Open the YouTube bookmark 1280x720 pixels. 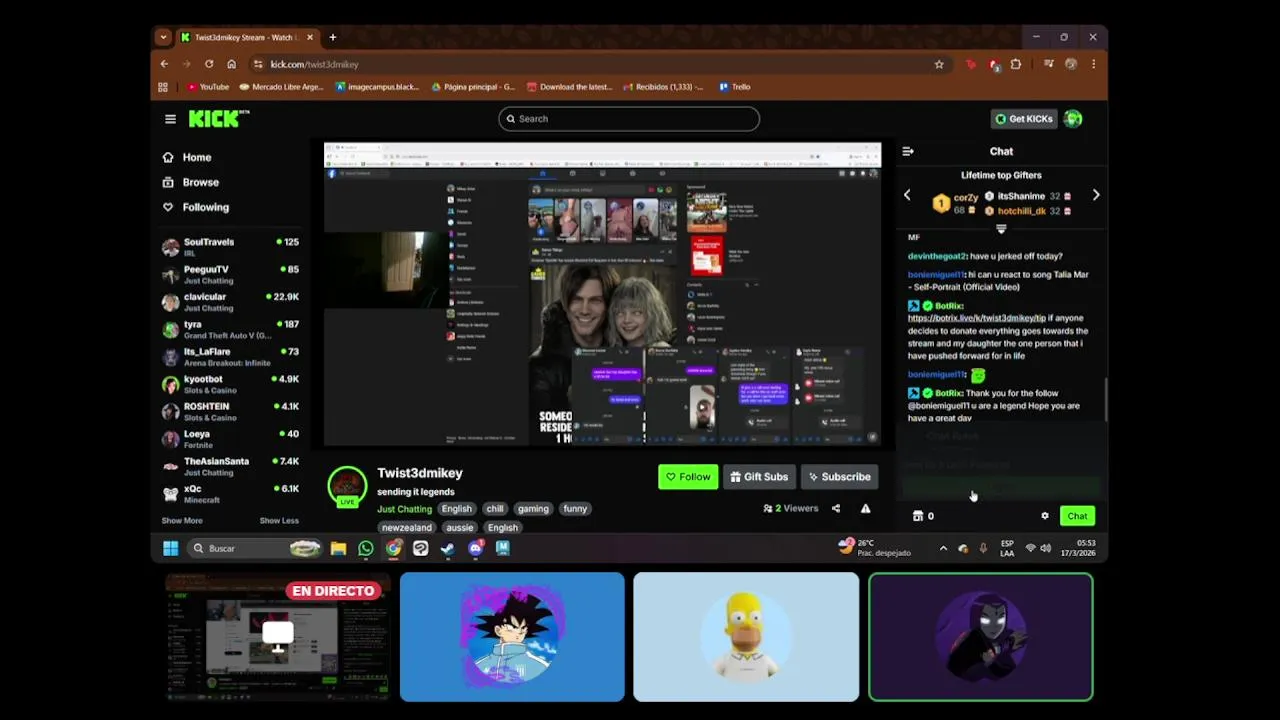click(208, 87)
